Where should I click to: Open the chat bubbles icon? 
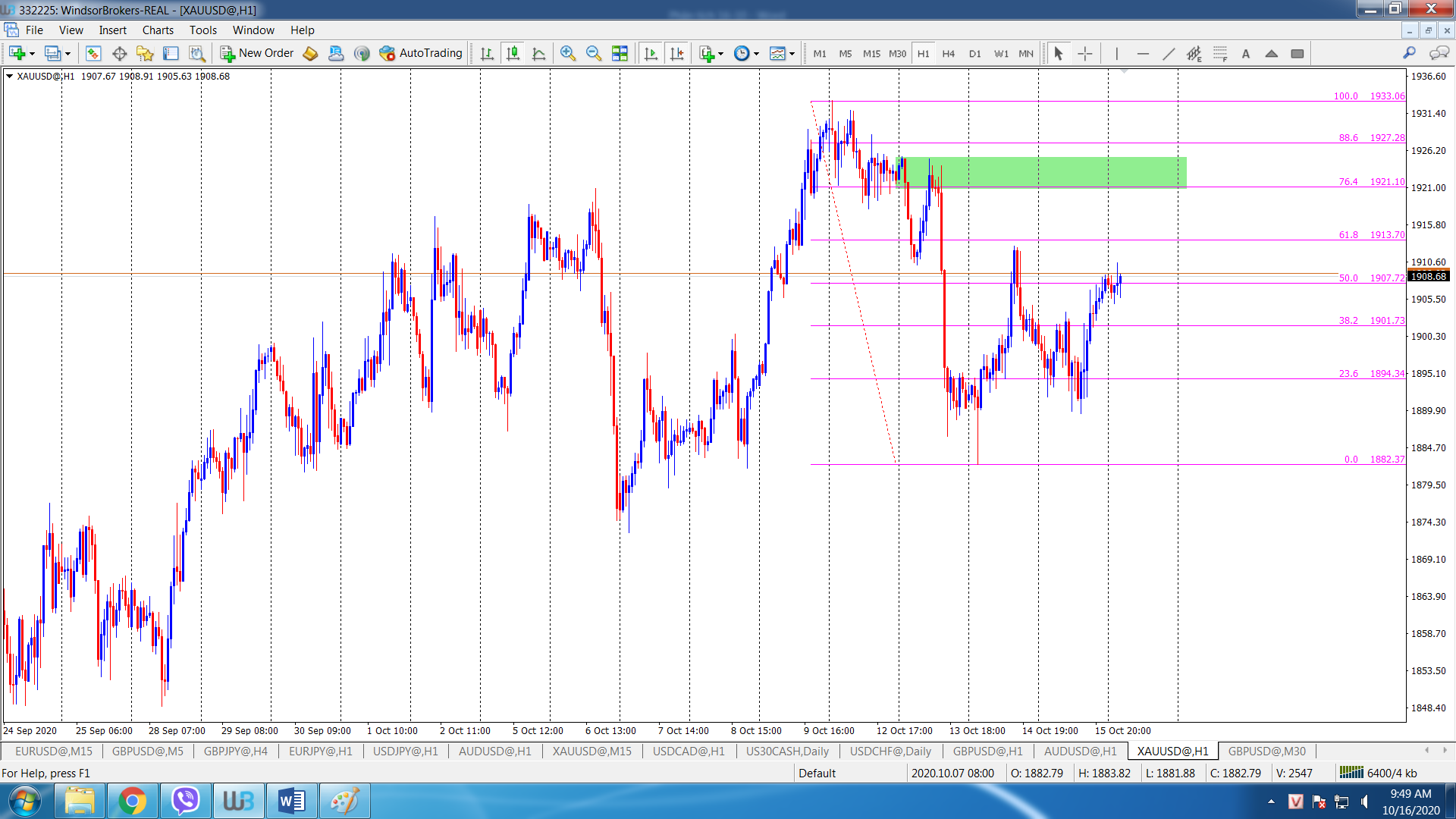[1439, 53]
